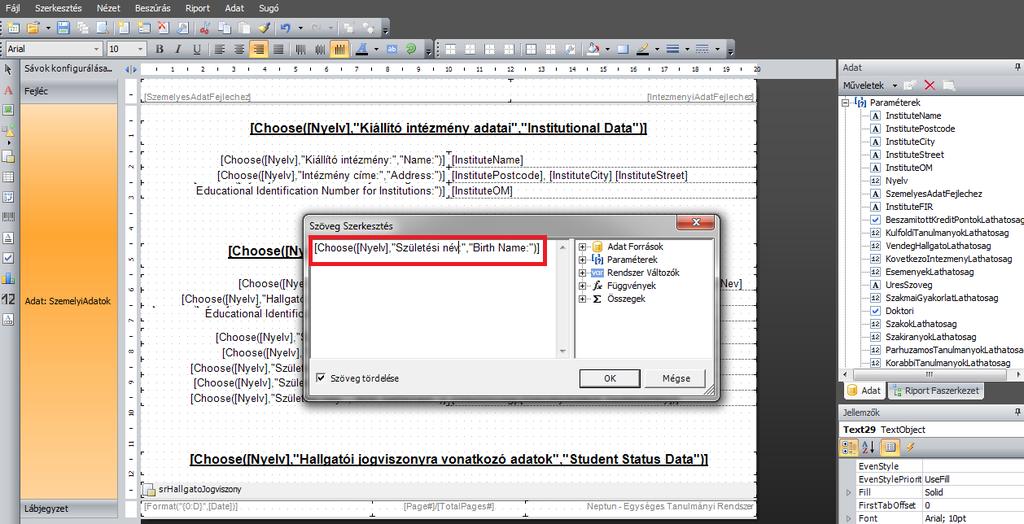Screen dimensions: 1024x524
Task: Select the text 'A' tool in left toolbox
Action: 8,91
